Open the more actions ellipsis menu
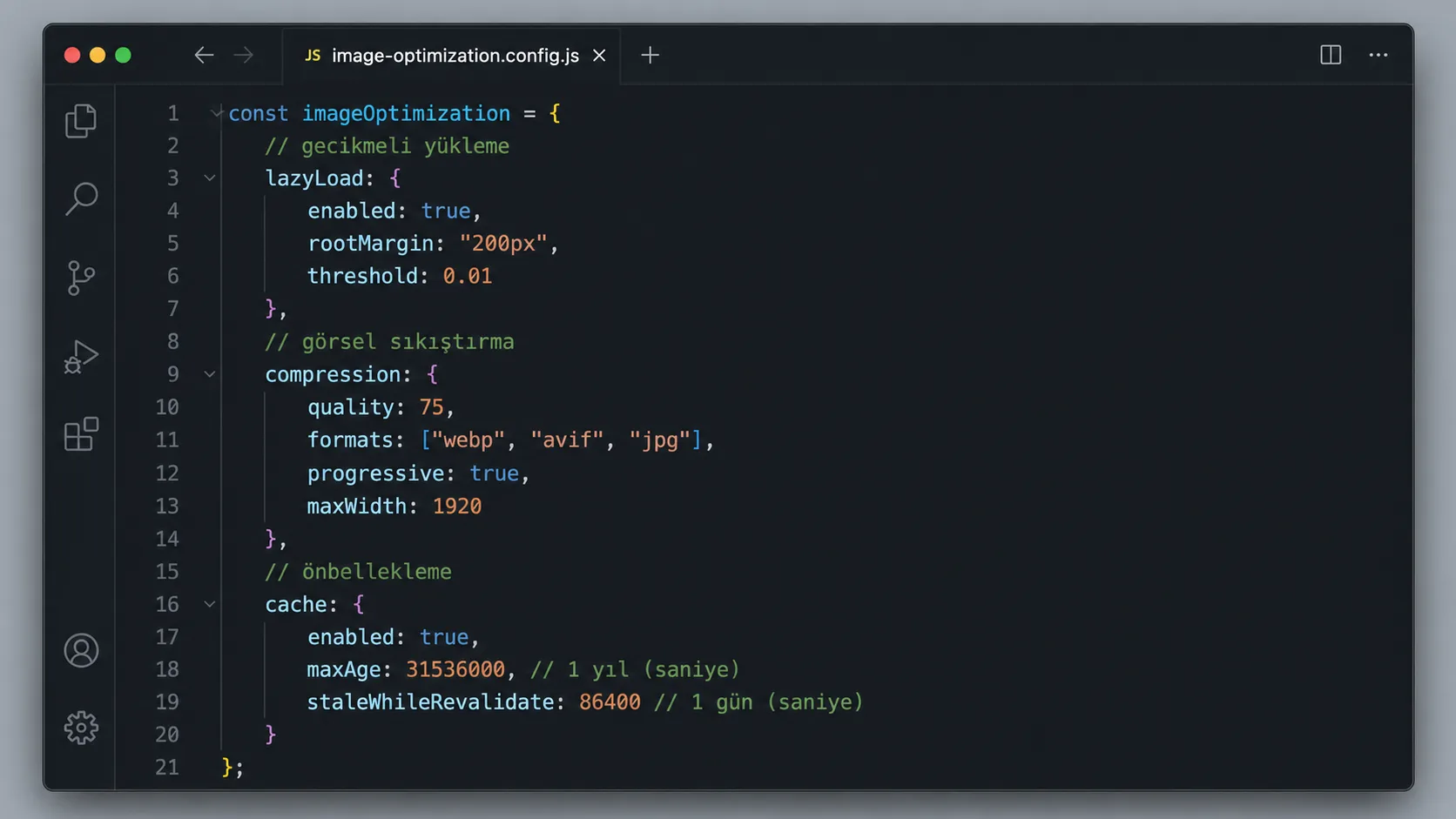1456x819 pixels. click(1378, 55)
